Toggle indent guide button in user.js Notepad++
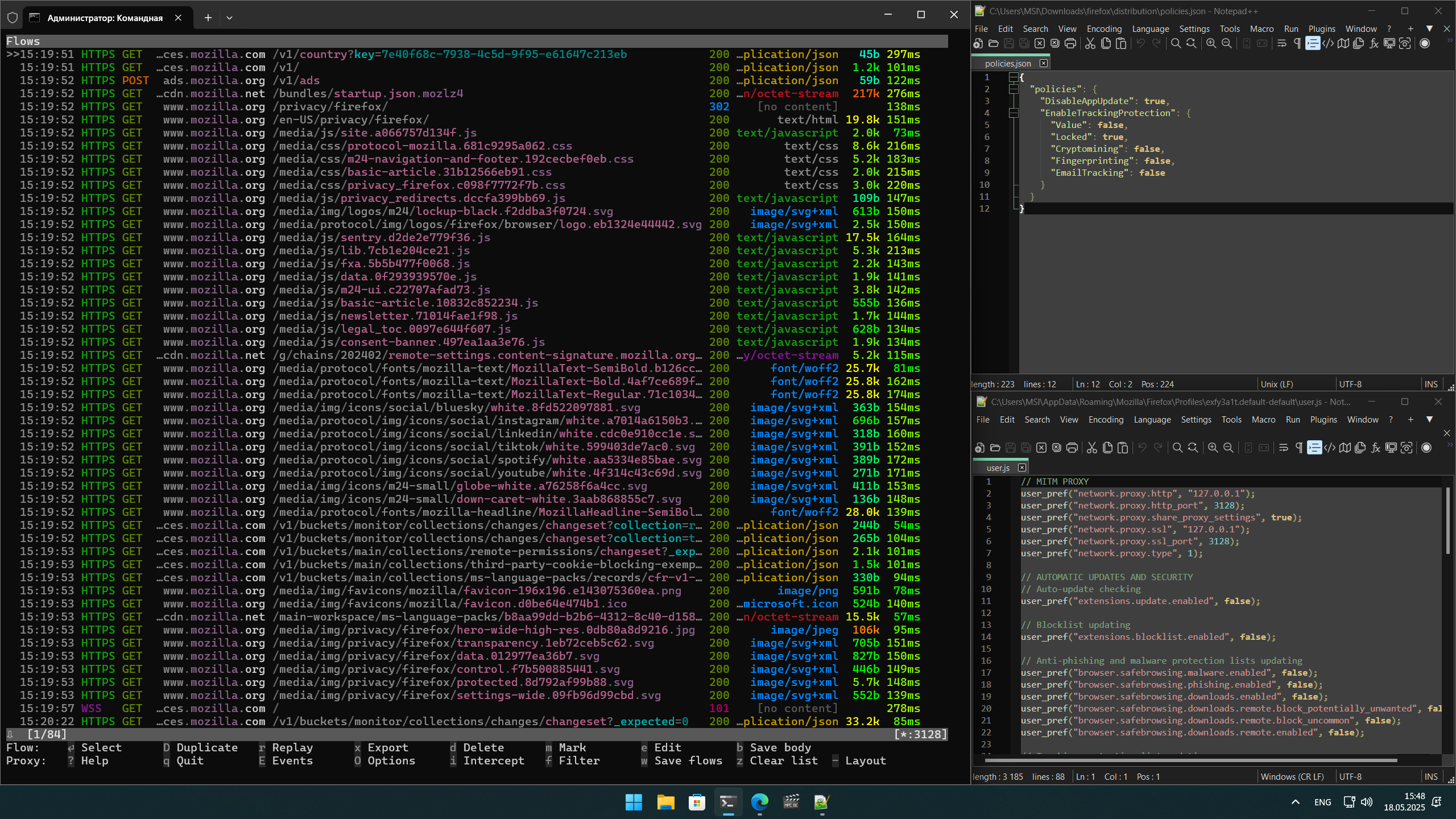This screenshot has width=1456, height=819. [1314, 448]
